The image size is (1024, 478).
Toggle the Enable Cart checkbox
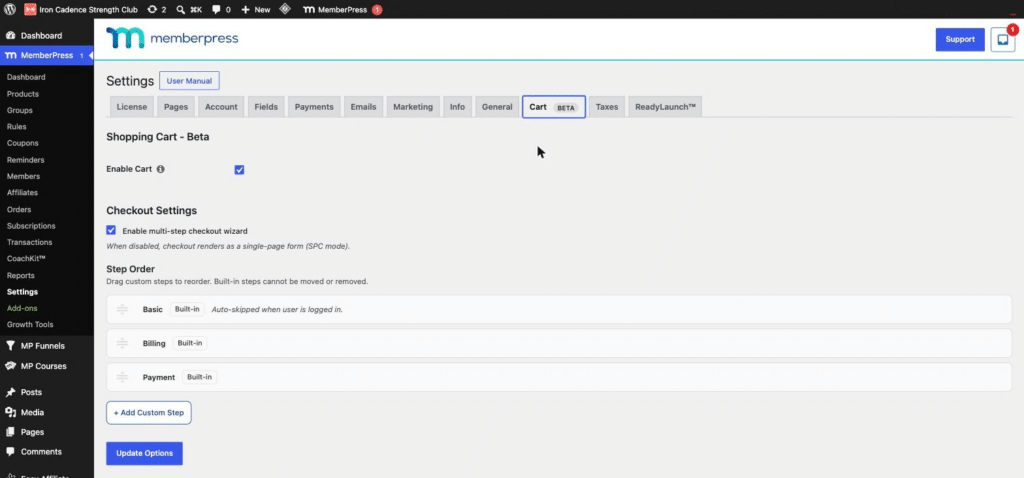239,170
